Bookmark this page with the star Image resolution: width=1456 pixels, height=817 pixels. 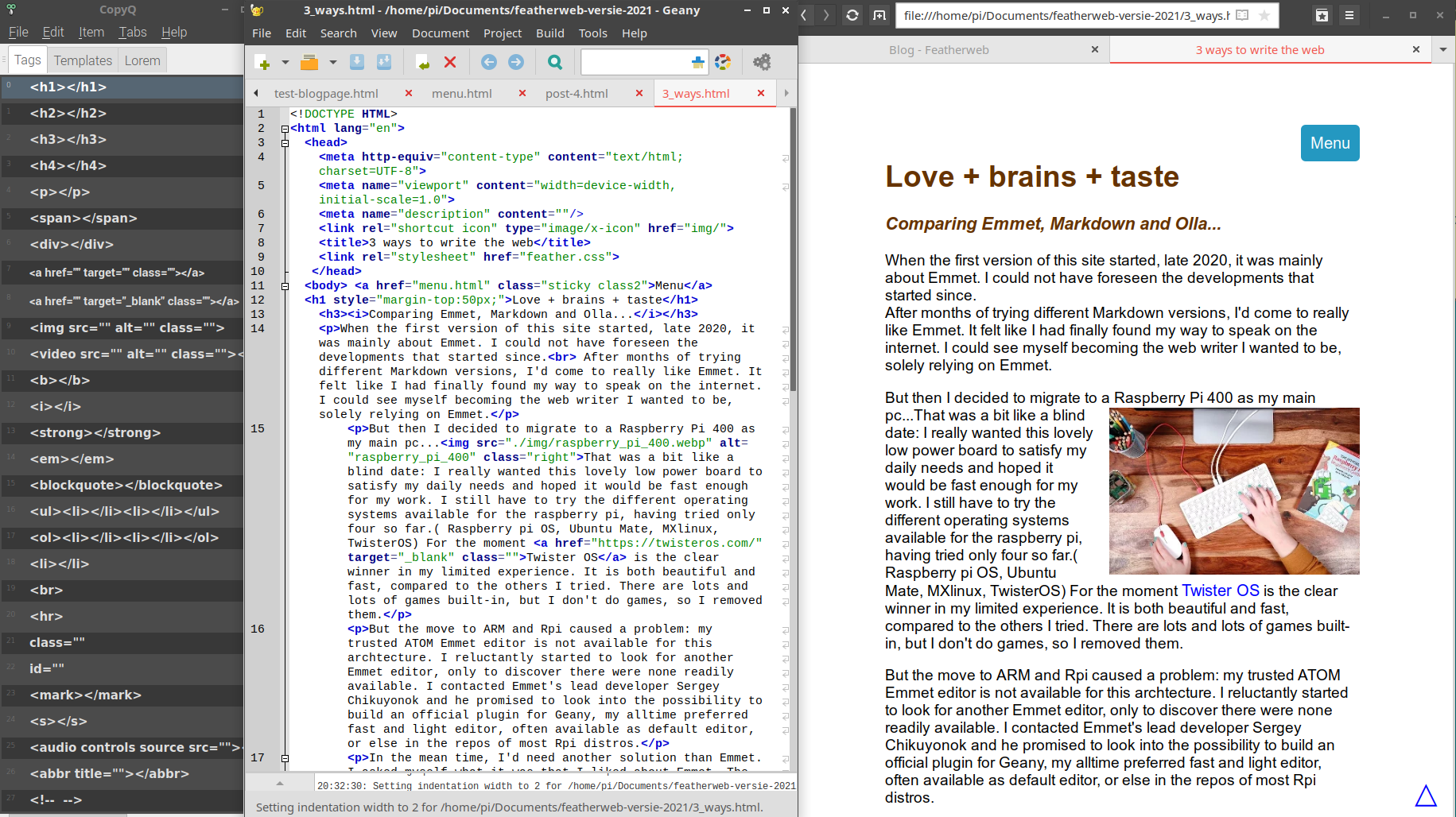point(1264,15)
